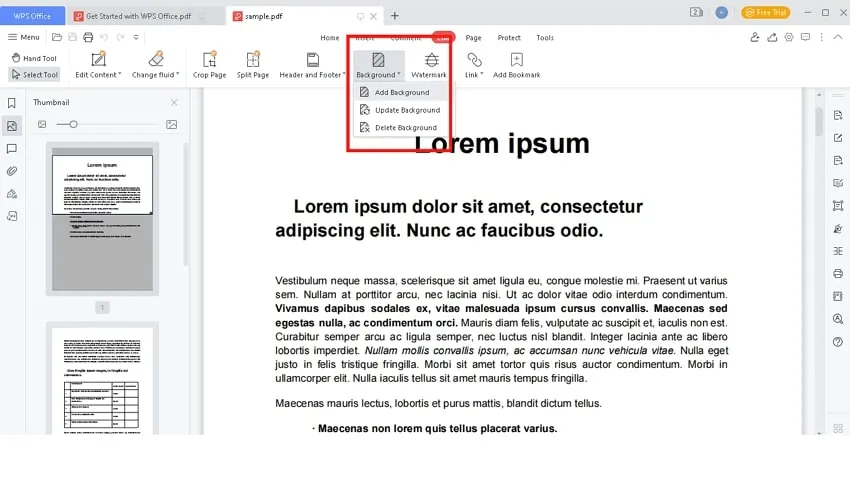Click the Redo arrow
The image size is (850, 483).
[x=120, y=37]
